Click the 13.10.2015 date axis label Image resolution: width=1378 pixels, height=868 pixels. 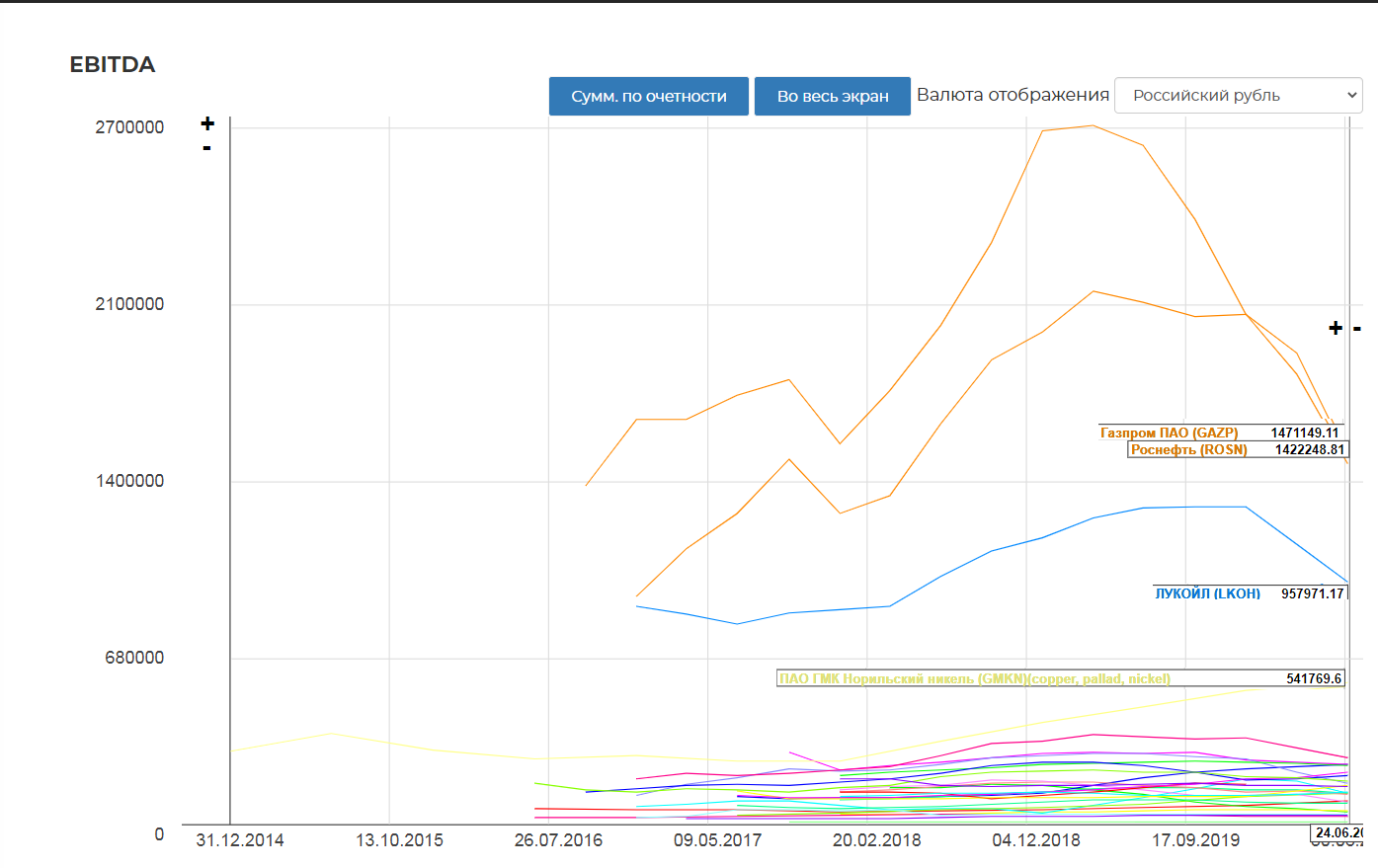click(x=399, y=840)
